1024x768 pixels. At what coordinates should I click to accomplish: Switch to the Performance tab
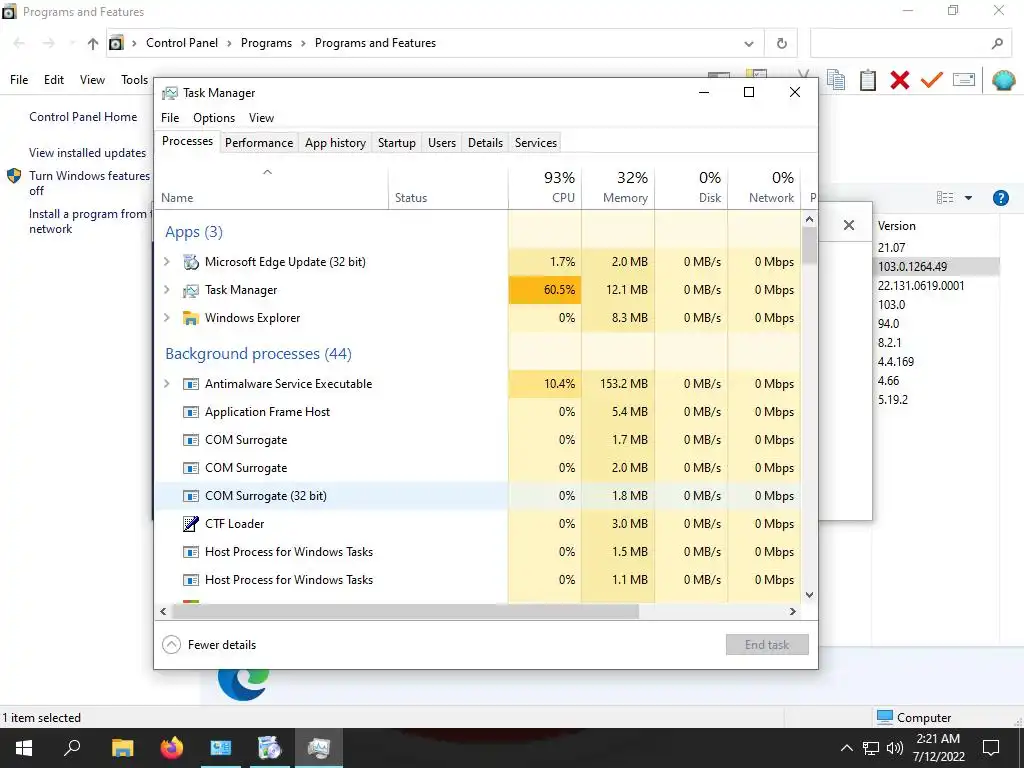tap(259, 142)
